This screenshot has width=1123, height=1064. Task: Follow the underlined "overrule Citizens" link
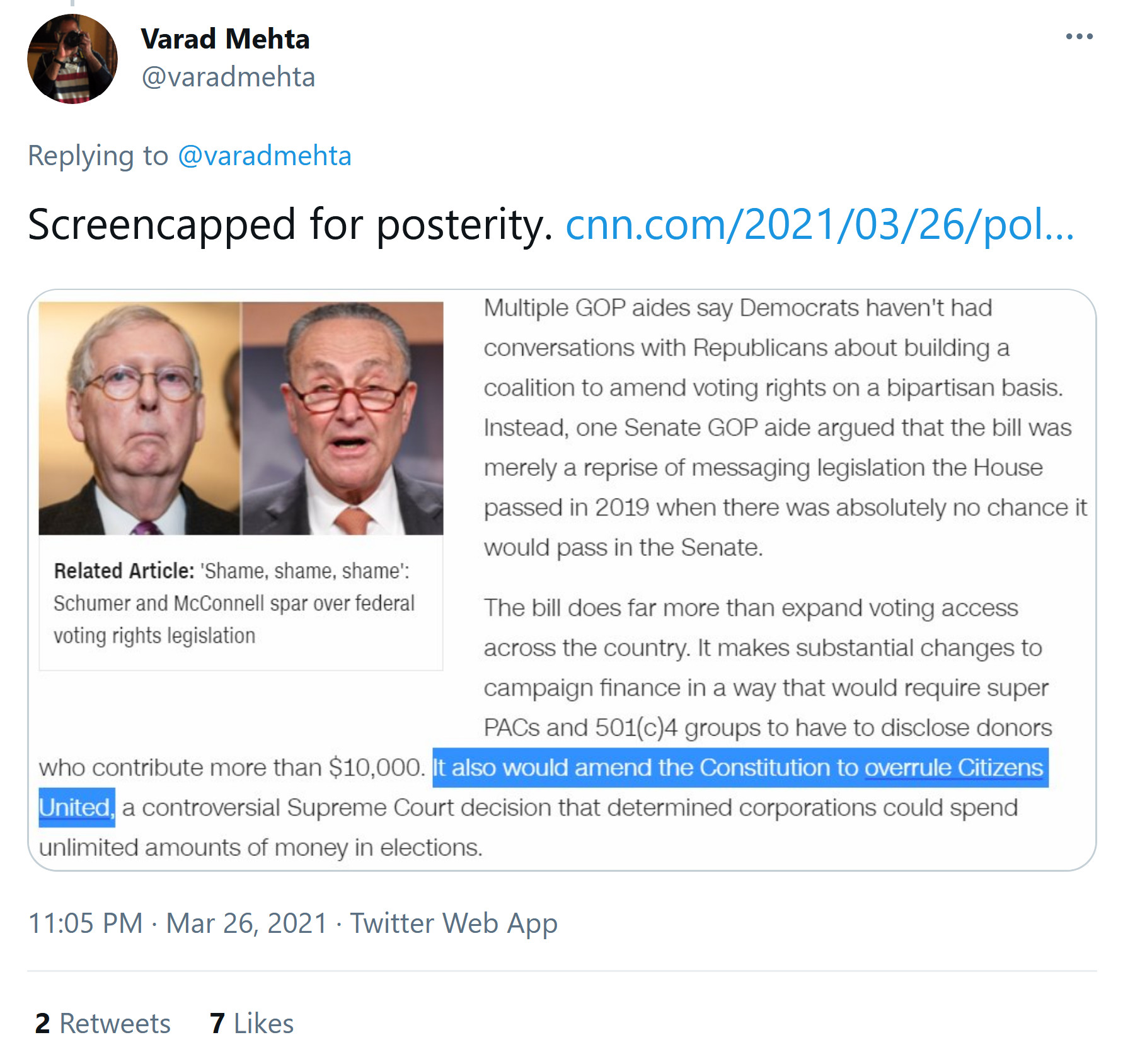pyautogui.click(x=953, y=768)
